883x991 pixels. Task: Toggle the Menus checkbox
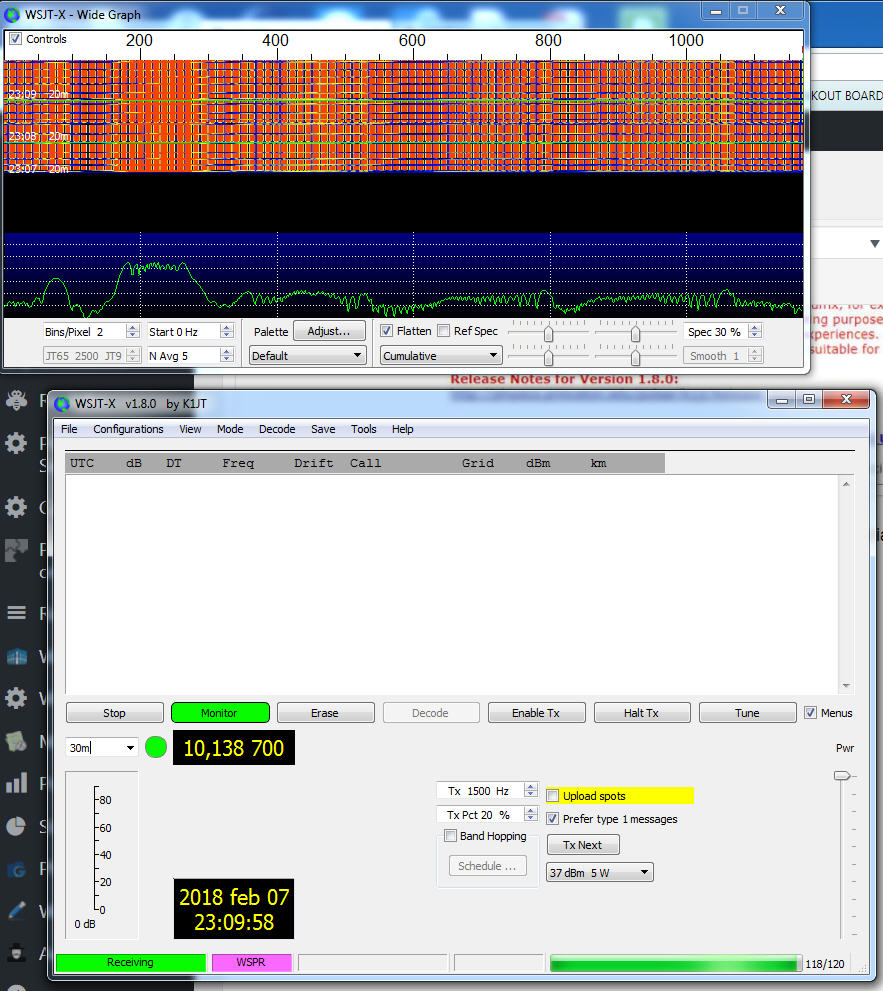pos(810,712)
